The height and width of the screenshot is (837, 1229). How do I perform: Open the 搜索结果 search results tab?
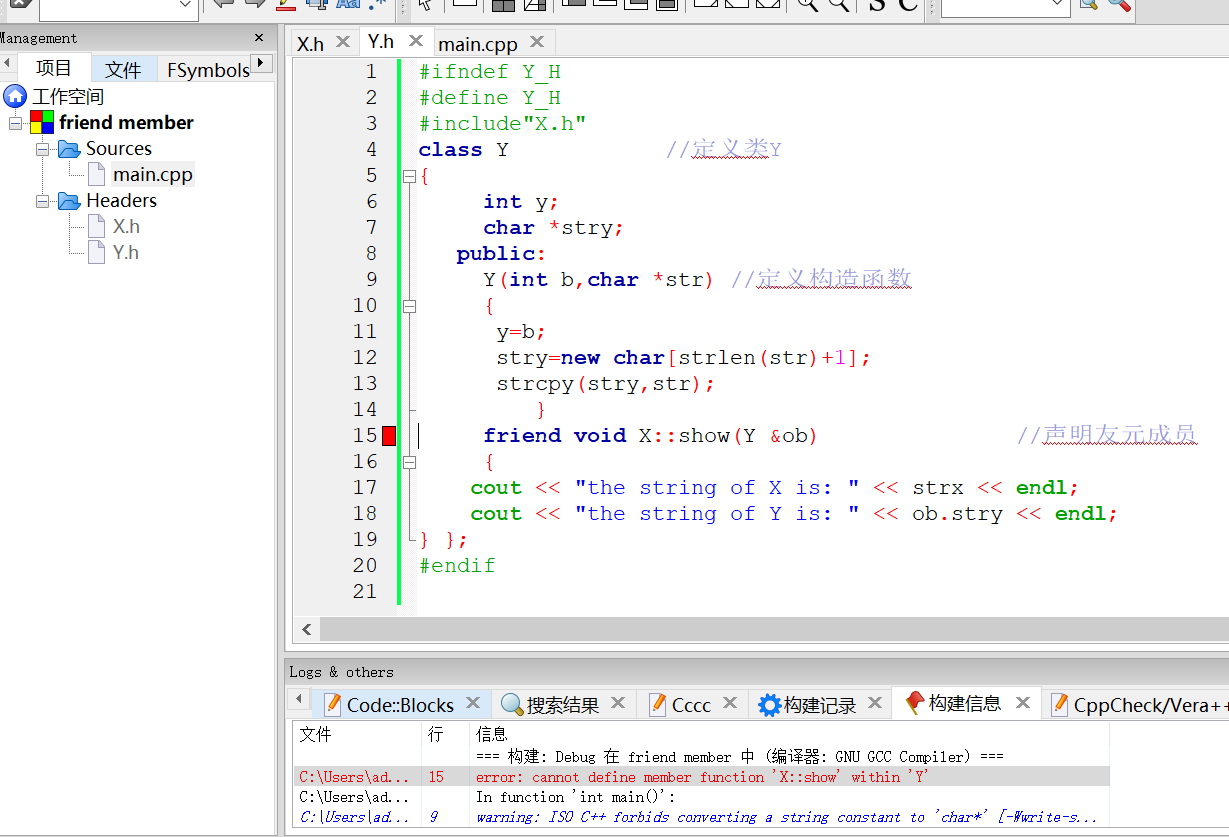(563, 705)
